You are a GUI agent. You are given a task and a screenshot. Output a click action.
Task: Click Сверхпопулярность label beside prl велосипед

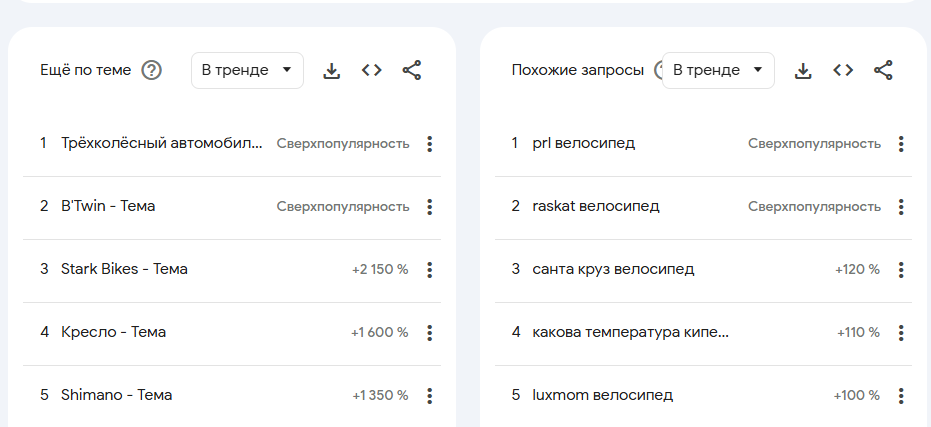[x=814, y=144]
